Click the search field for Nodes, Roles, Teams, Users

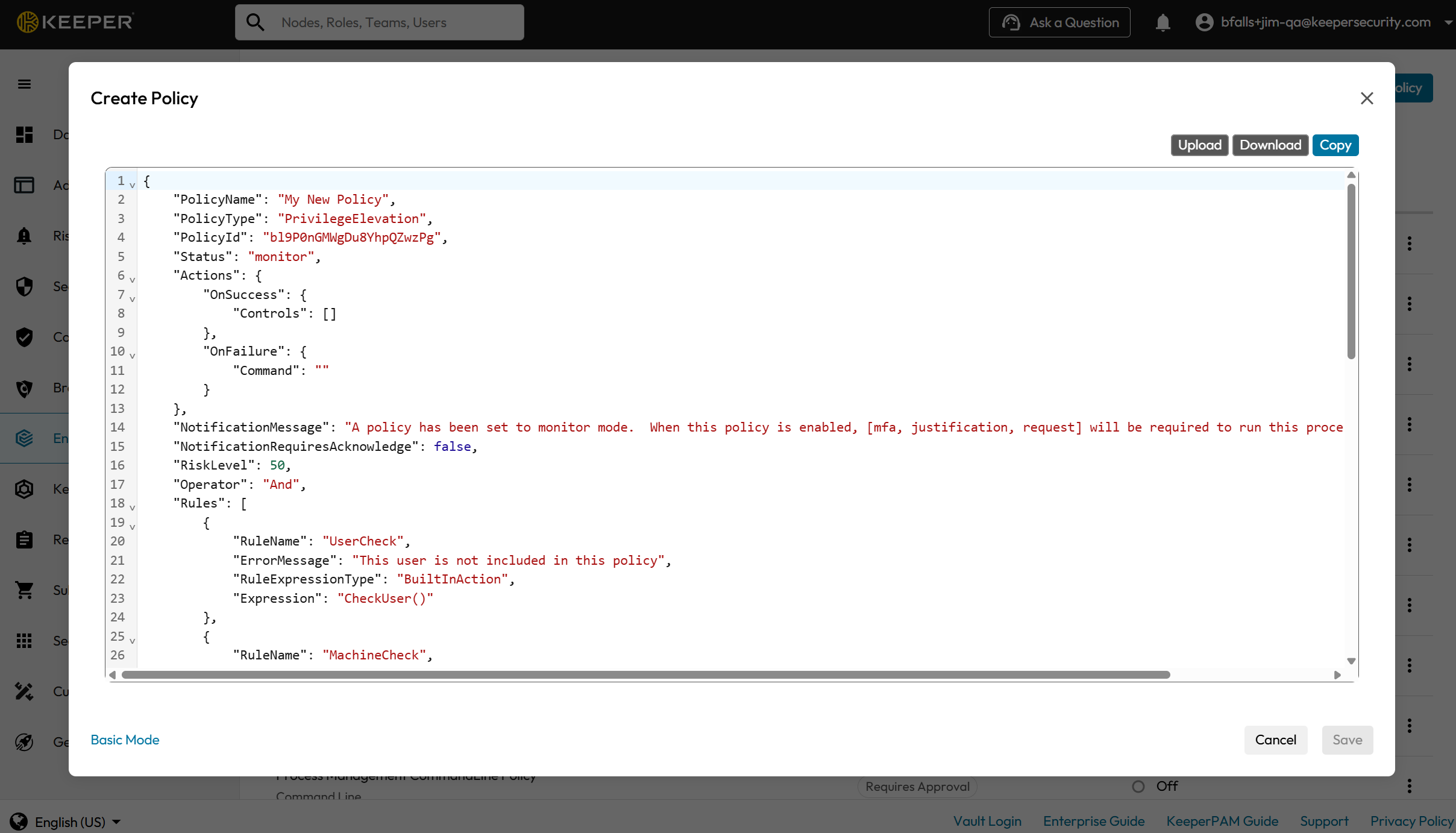(x=379, y=22)
